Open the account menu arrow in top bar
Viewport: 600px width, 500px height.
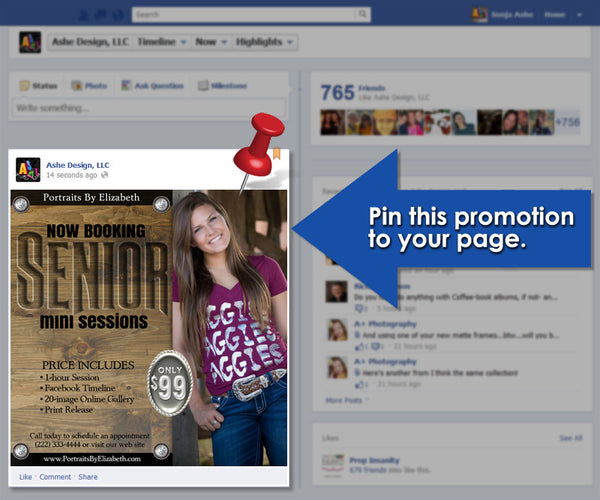579,15
